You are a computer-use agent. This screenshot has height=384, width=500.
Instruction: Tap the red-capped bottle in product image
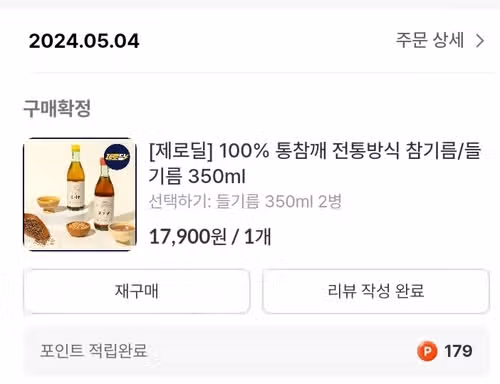104,196
